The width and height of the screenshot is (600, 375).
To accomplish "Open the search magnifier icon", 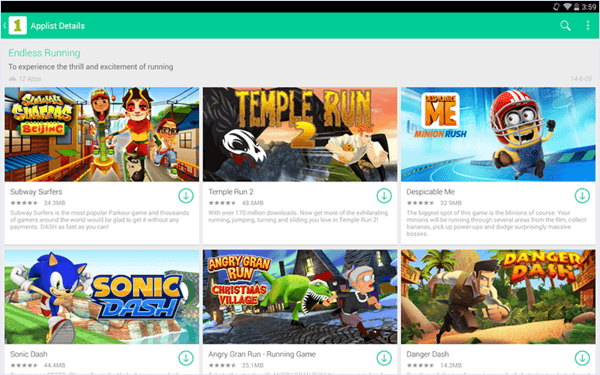I will [565, 26].
